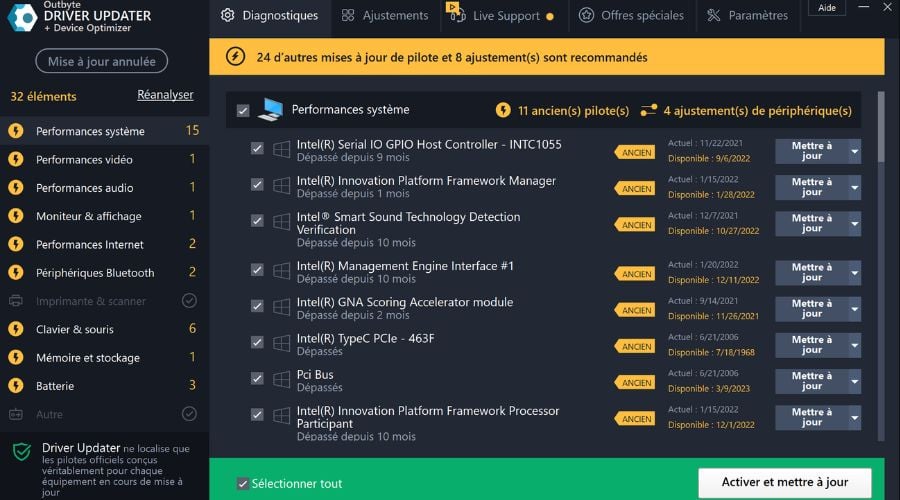Screen dimensions: 900x500
Task: Toggle the Sélectionner tout checkbox
Action: coord(243,484)
